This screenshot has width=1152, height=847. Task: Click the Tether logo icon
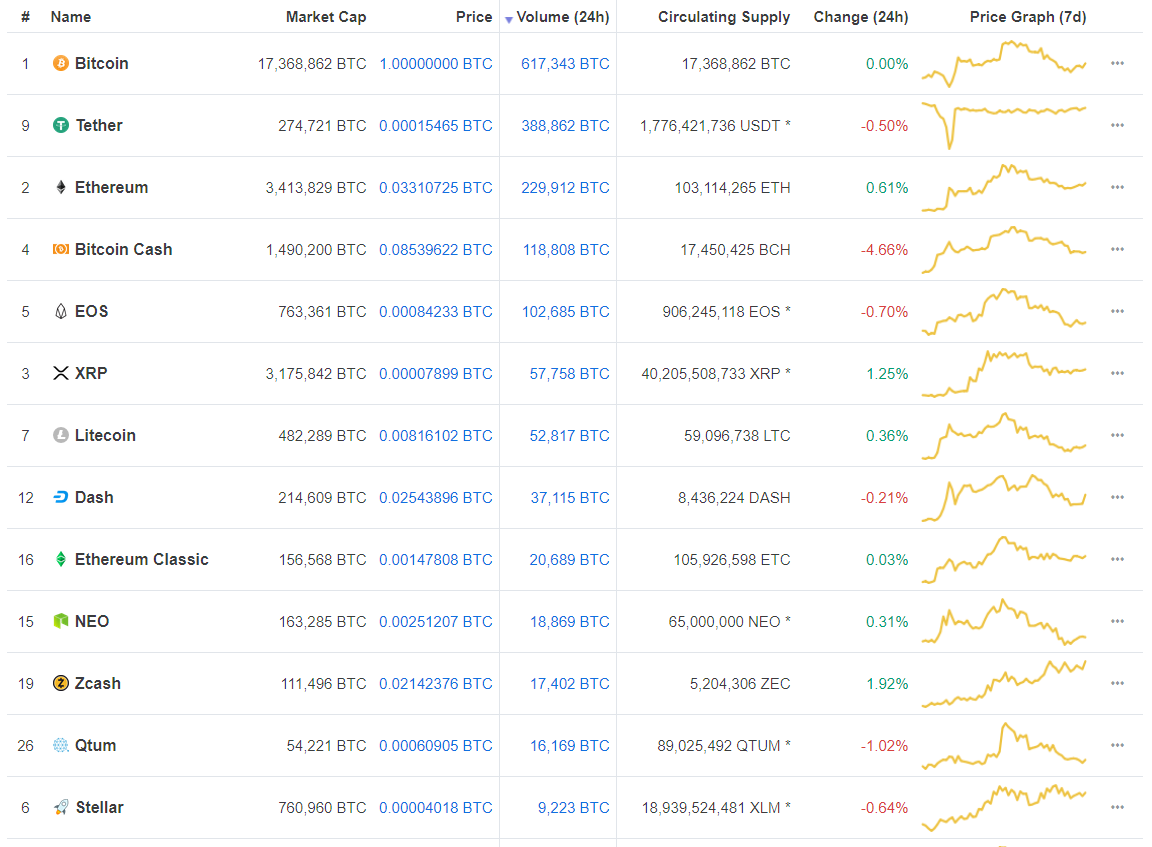61,126
